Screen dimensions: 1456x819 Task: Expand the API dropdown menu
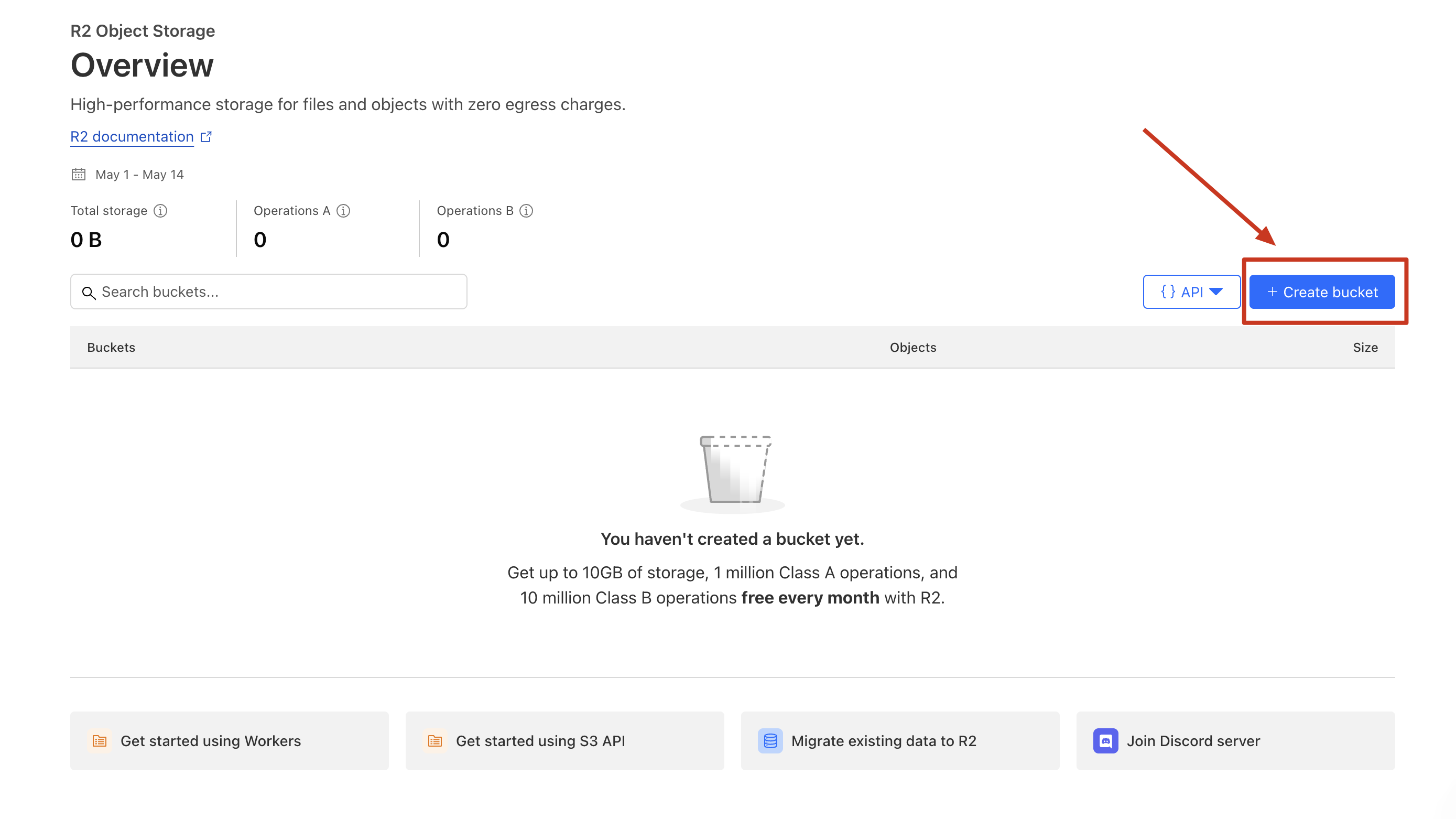tap(1191, 292)
